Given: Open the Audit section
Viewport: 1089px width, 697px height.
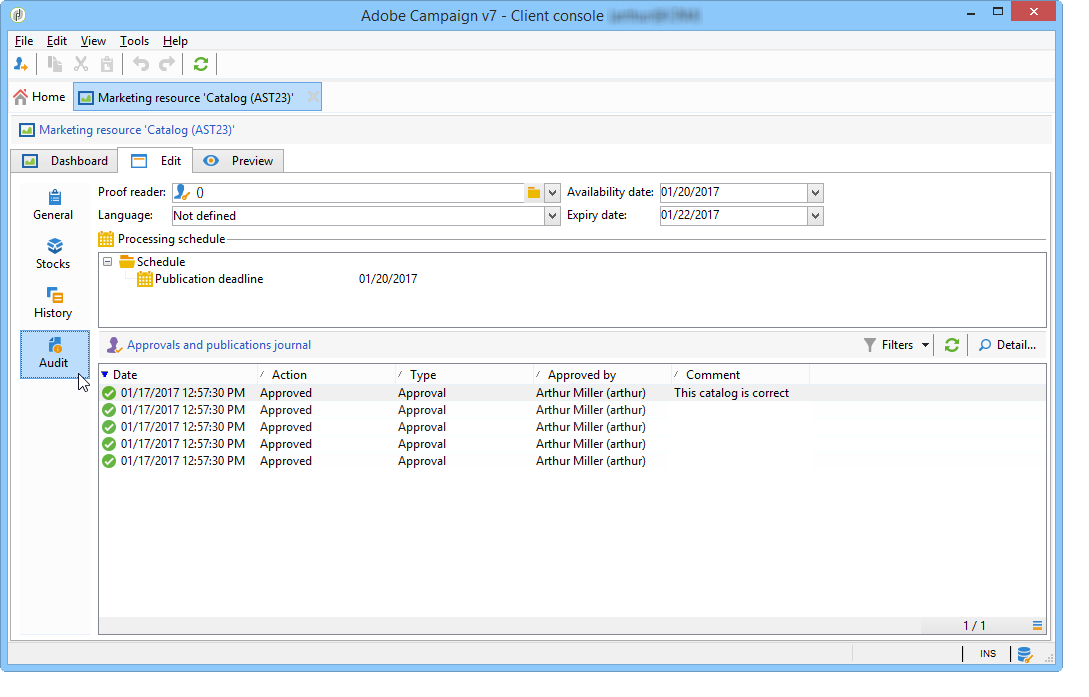Looking at the screenshot, I should point(54,354).
